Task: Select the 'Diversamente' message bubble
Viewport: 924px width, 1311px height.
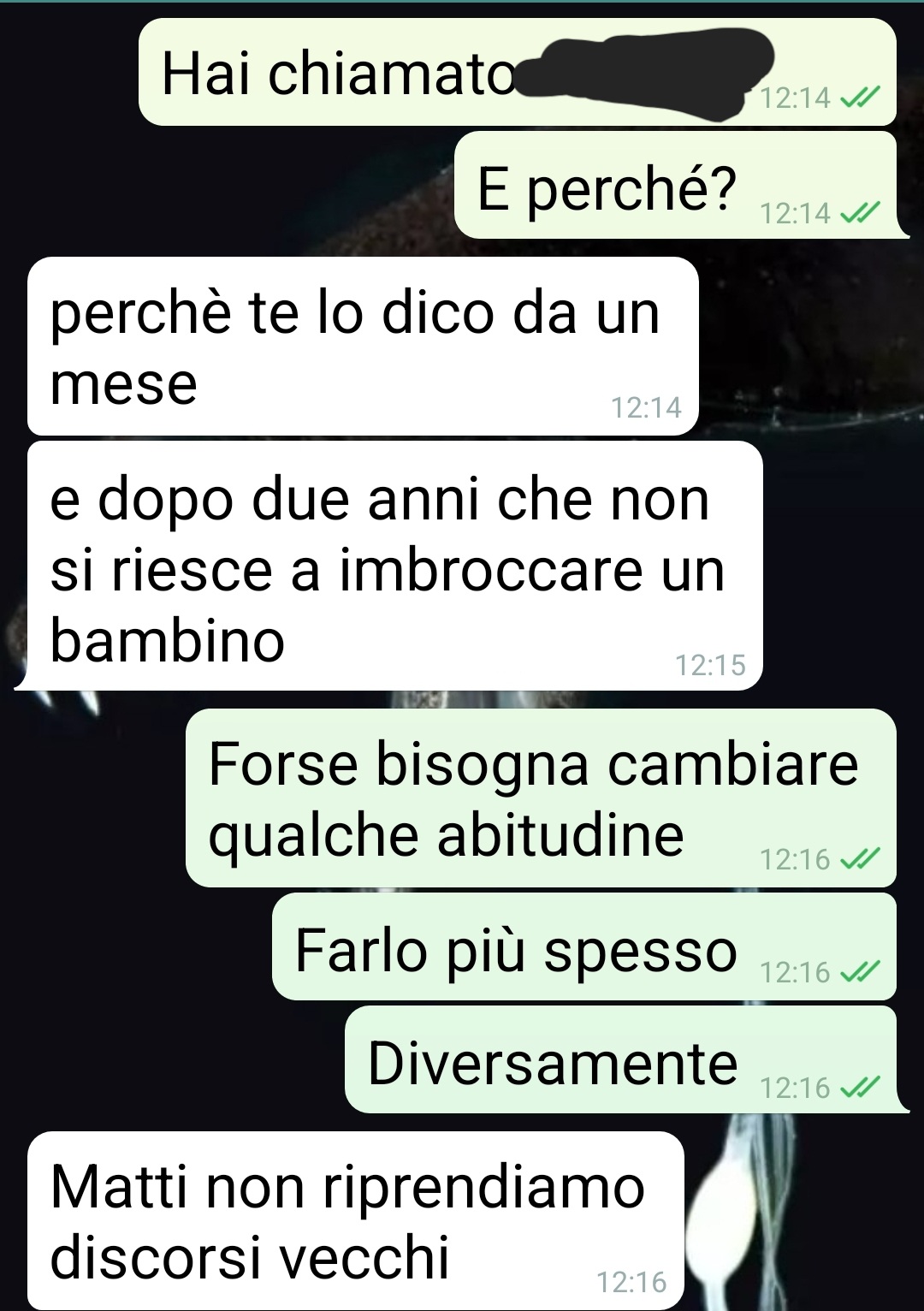Action: (621, 1059)
